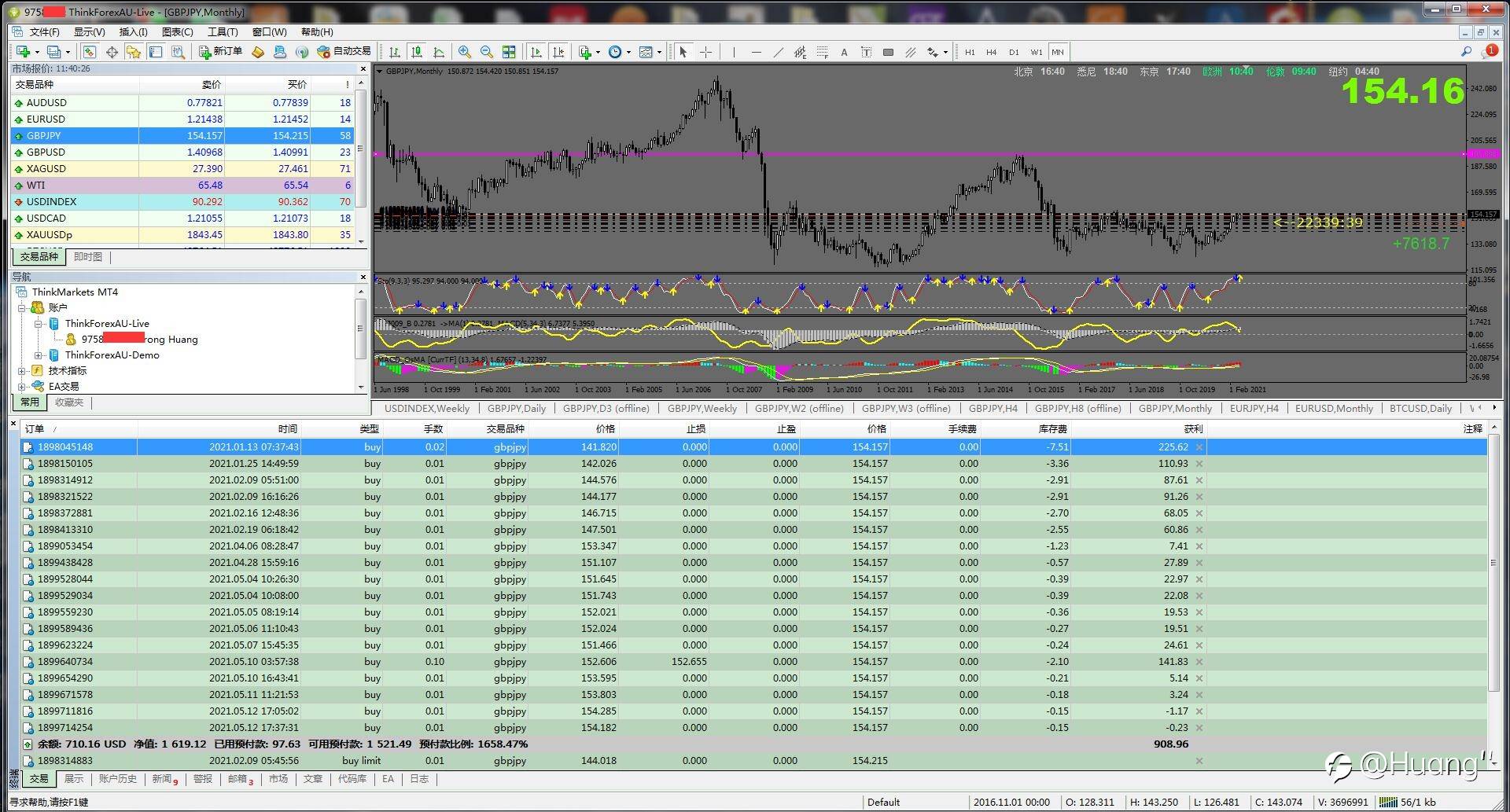
Task: Toggle the 自动交易 auto trading button
Action: point(344,51)
